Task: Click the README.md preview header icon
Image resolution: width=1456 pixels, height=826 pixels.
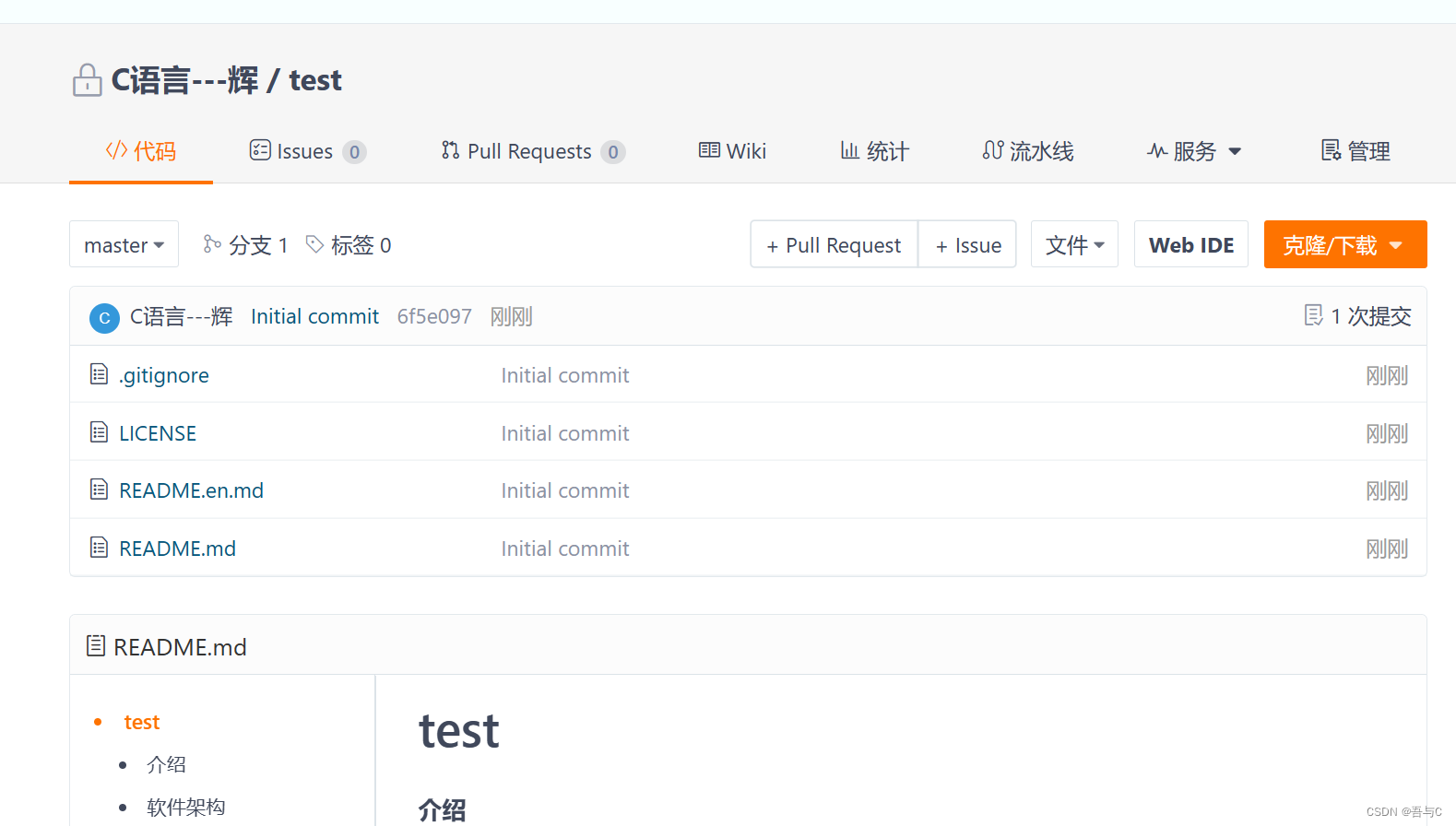Action: (96, 645)
